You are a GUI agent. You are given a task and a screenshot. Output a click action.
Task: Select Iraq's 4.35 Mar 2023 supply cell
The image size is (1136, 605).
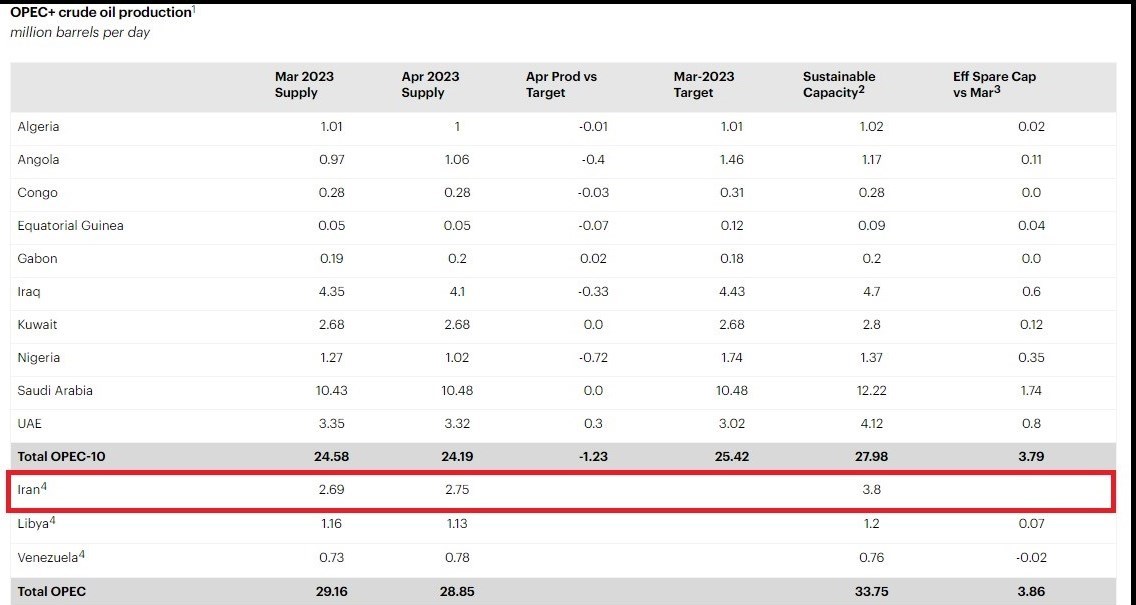[332, 292]
